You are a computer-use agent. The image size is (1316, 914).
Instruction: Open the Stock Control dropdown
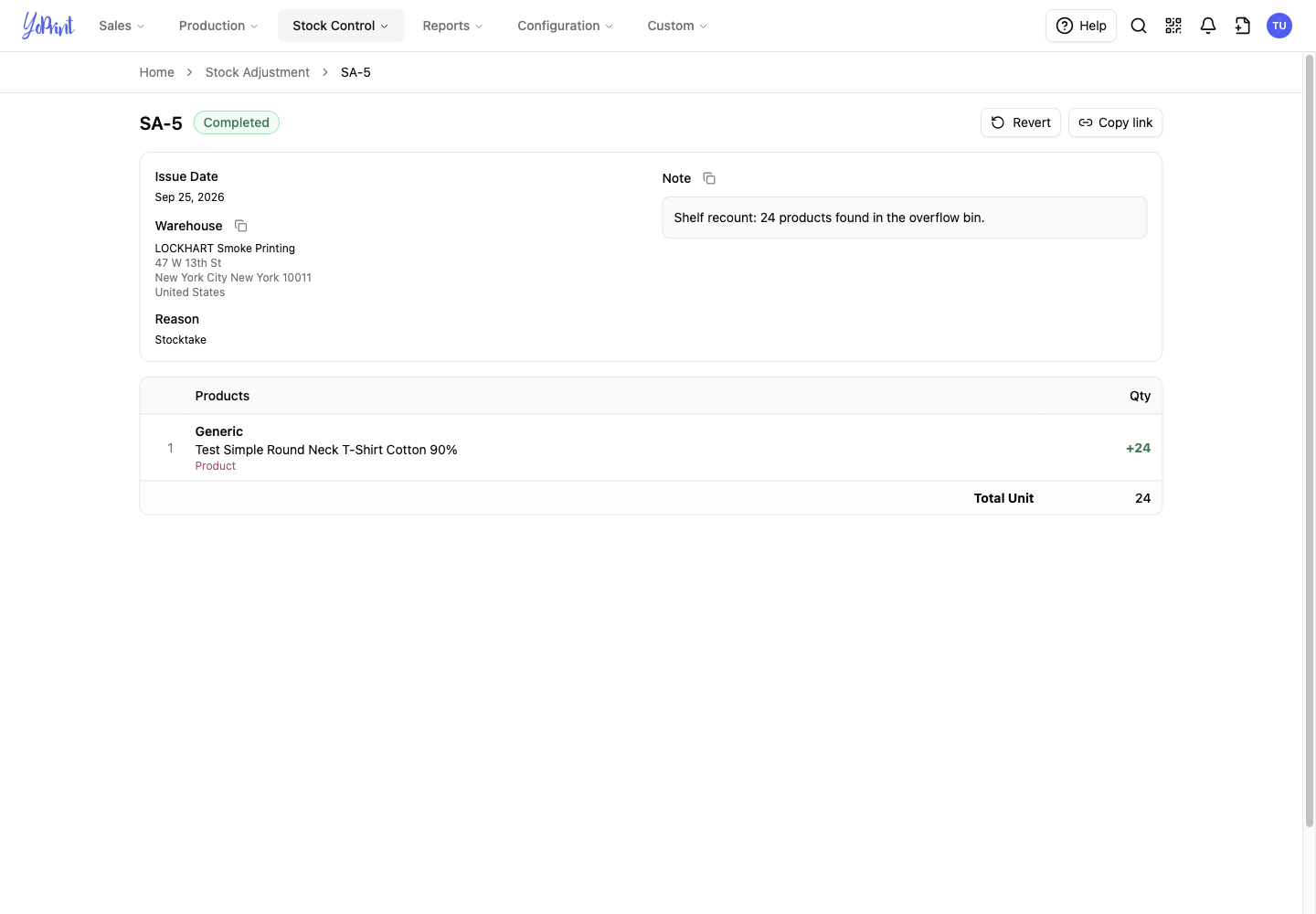[x=341, y=26]
